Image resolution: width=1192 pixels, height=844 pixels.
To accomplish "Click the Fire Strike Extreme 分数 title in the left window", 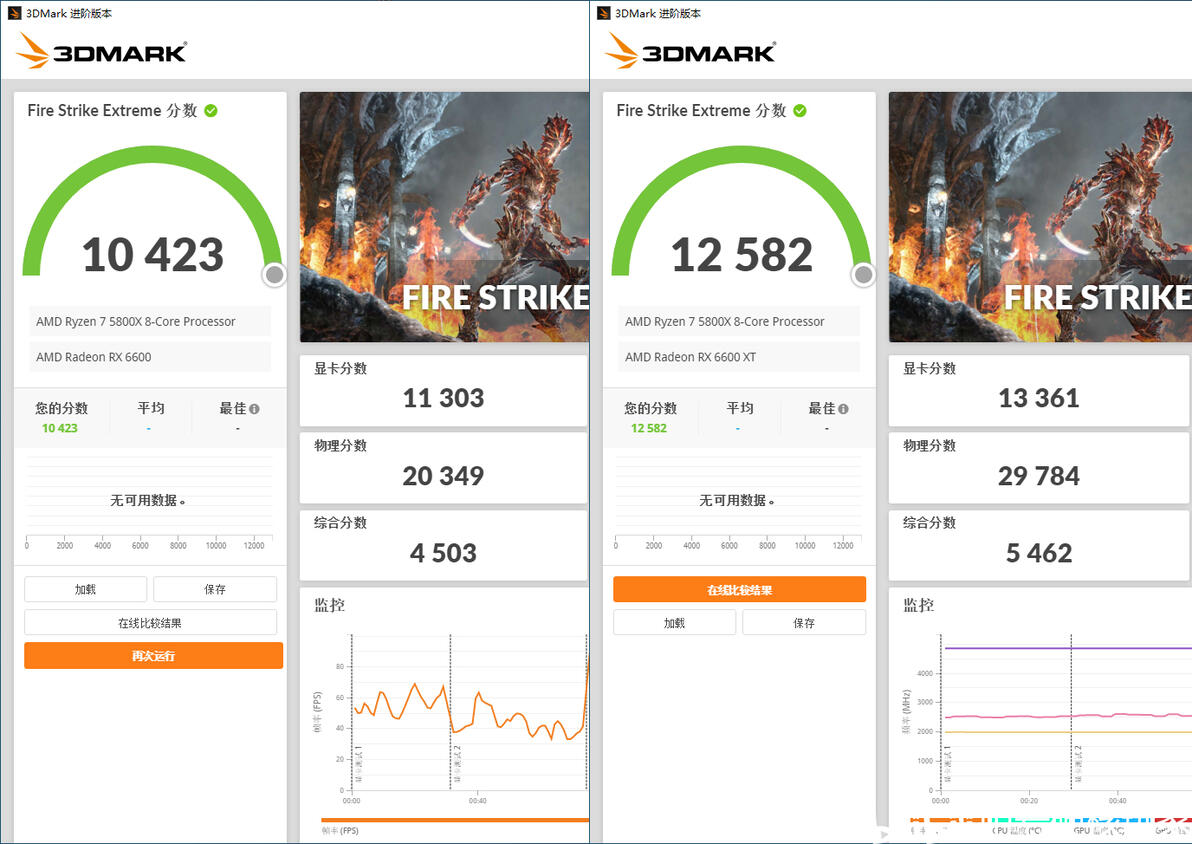I will pyautogui.click(x=113, y=110).
